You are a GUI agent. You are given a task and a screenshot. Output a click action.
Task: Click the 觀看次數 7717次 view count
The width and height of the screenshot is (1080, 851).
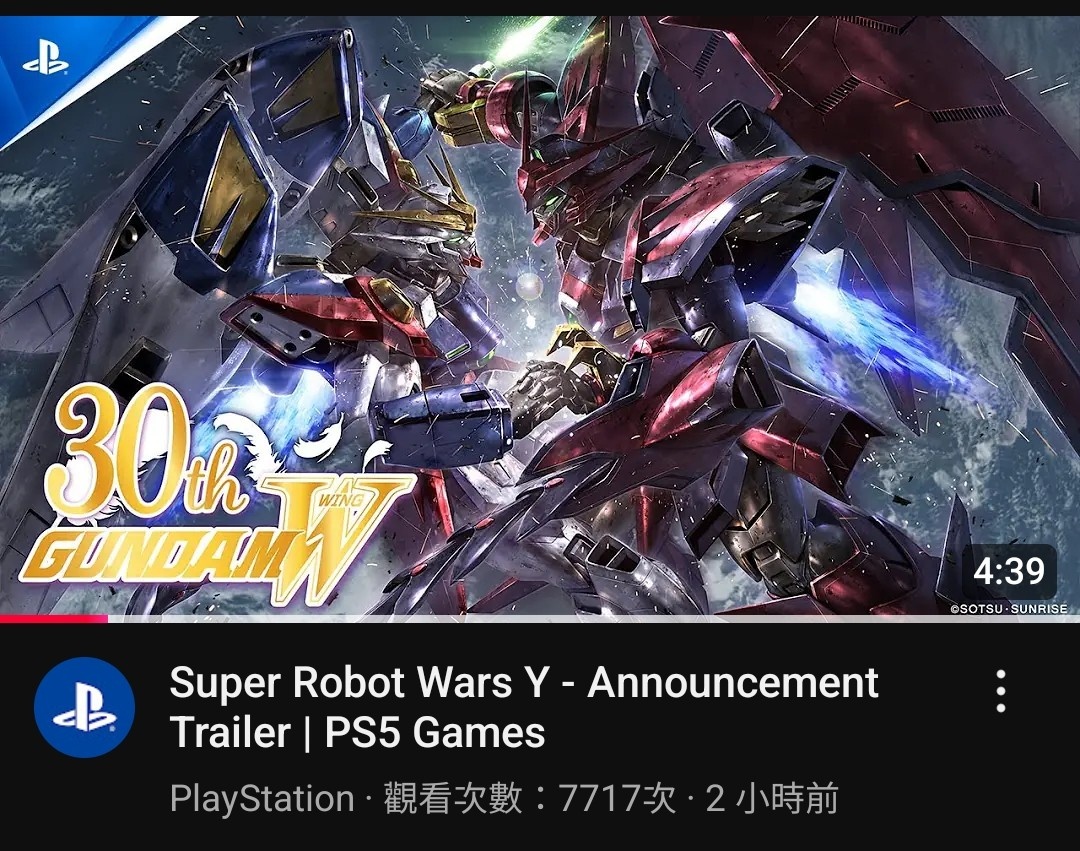click(x=530, y=799)
